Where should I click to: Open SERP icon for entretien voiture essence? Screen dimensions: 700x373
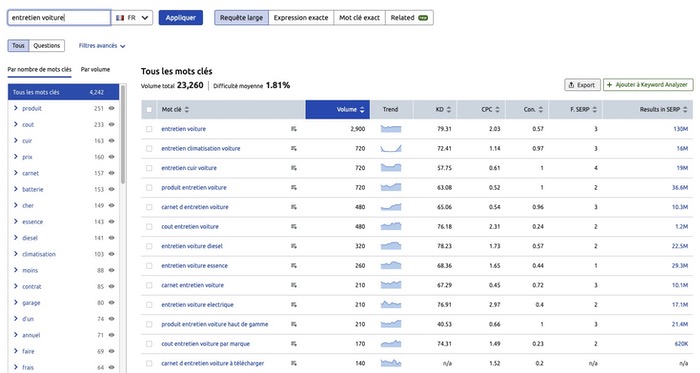pos(293,266)
